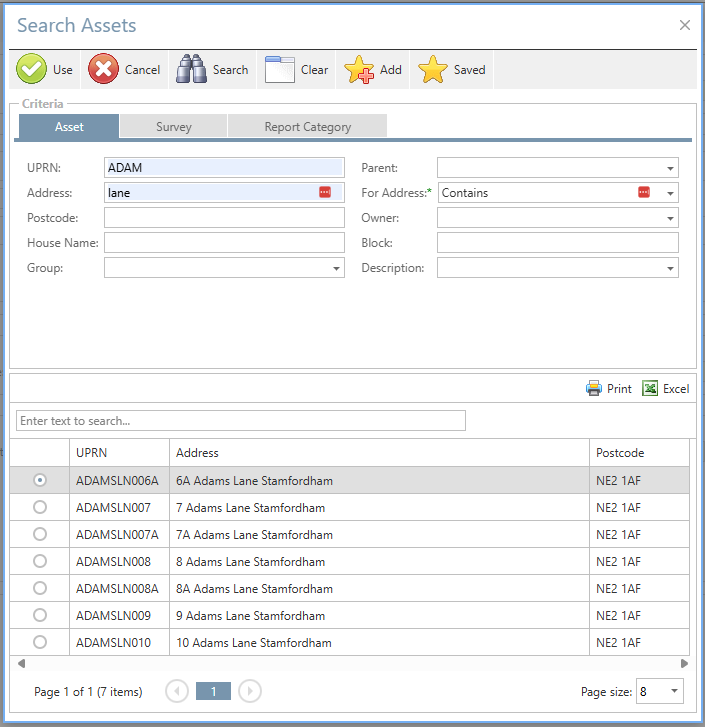
Task: Expand the Group dropdown
Action: click(336, 268)
